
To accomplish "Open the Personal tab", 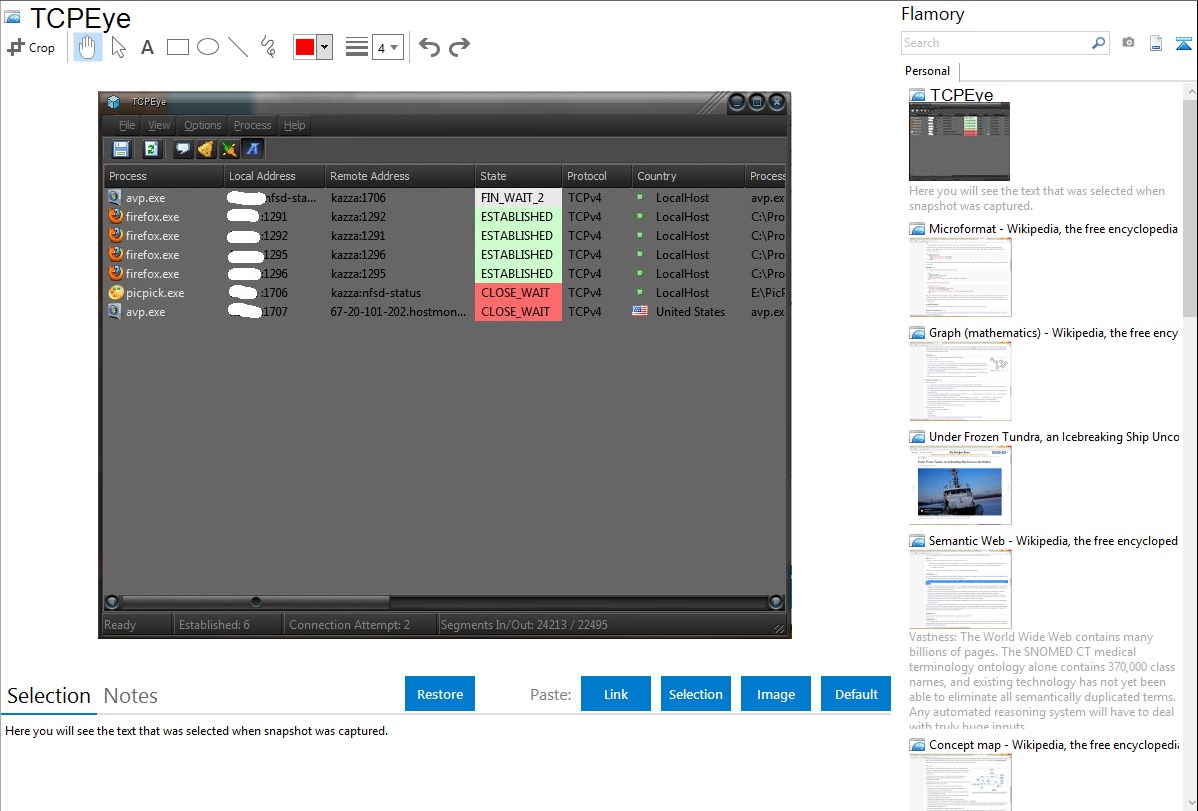I will 927,71.
